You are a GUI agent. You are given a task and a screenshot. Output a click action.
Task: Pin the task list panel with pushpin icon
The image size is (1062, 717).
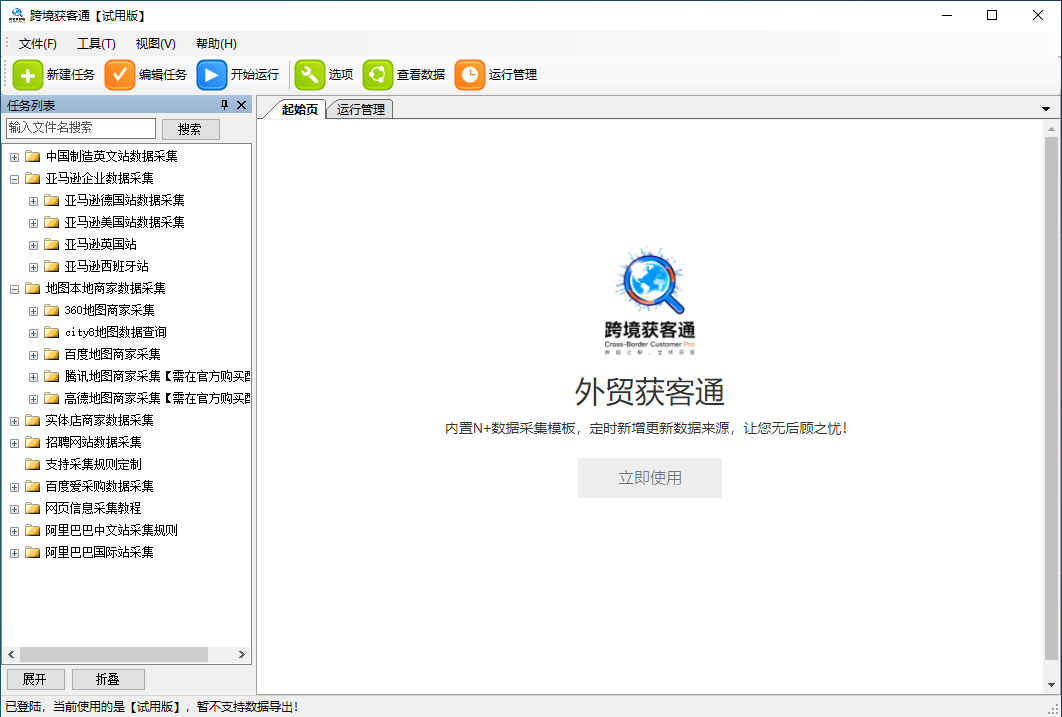[x=225, y=106]
